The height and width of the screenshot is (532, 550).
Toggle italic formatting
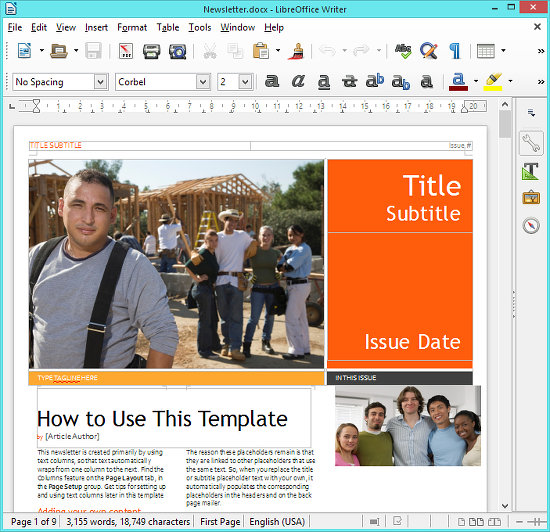point(298,81)
